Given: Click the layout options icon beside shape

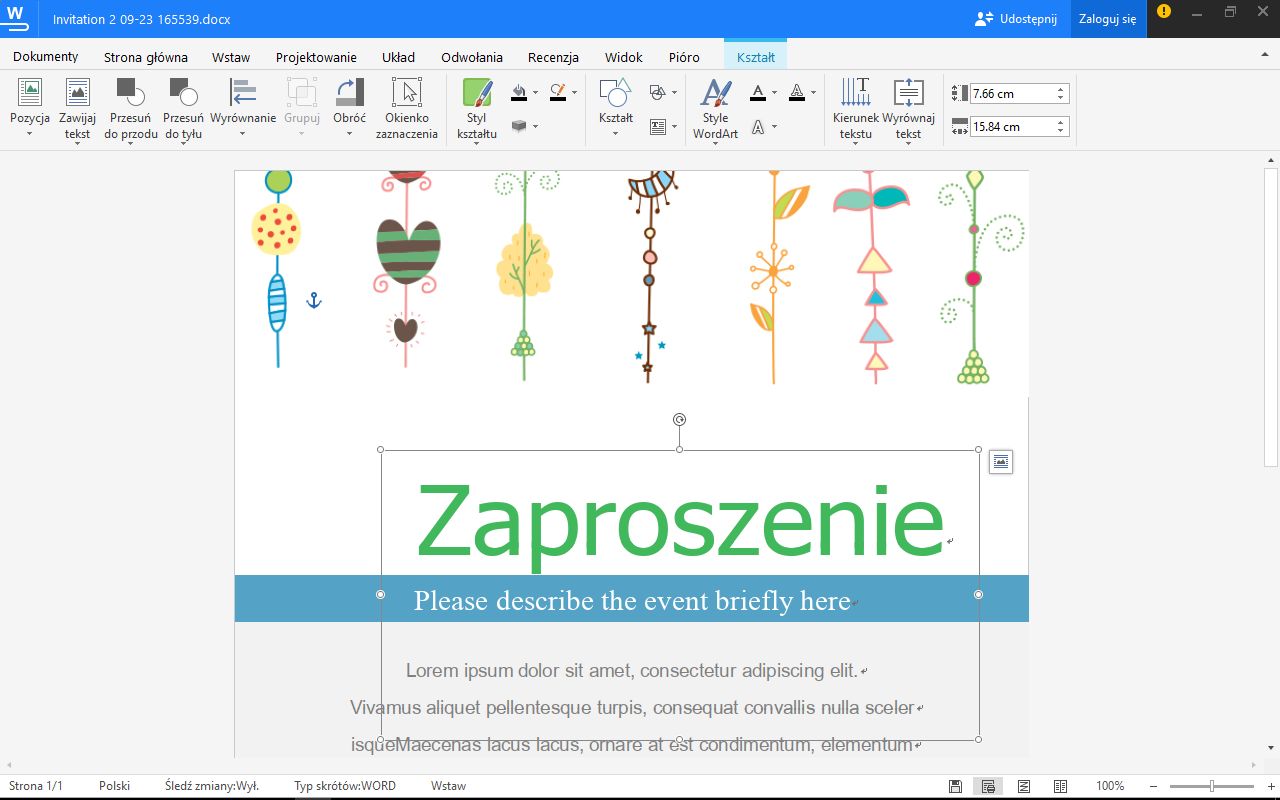Looking at the screenshot, I should coord(1001,461).
